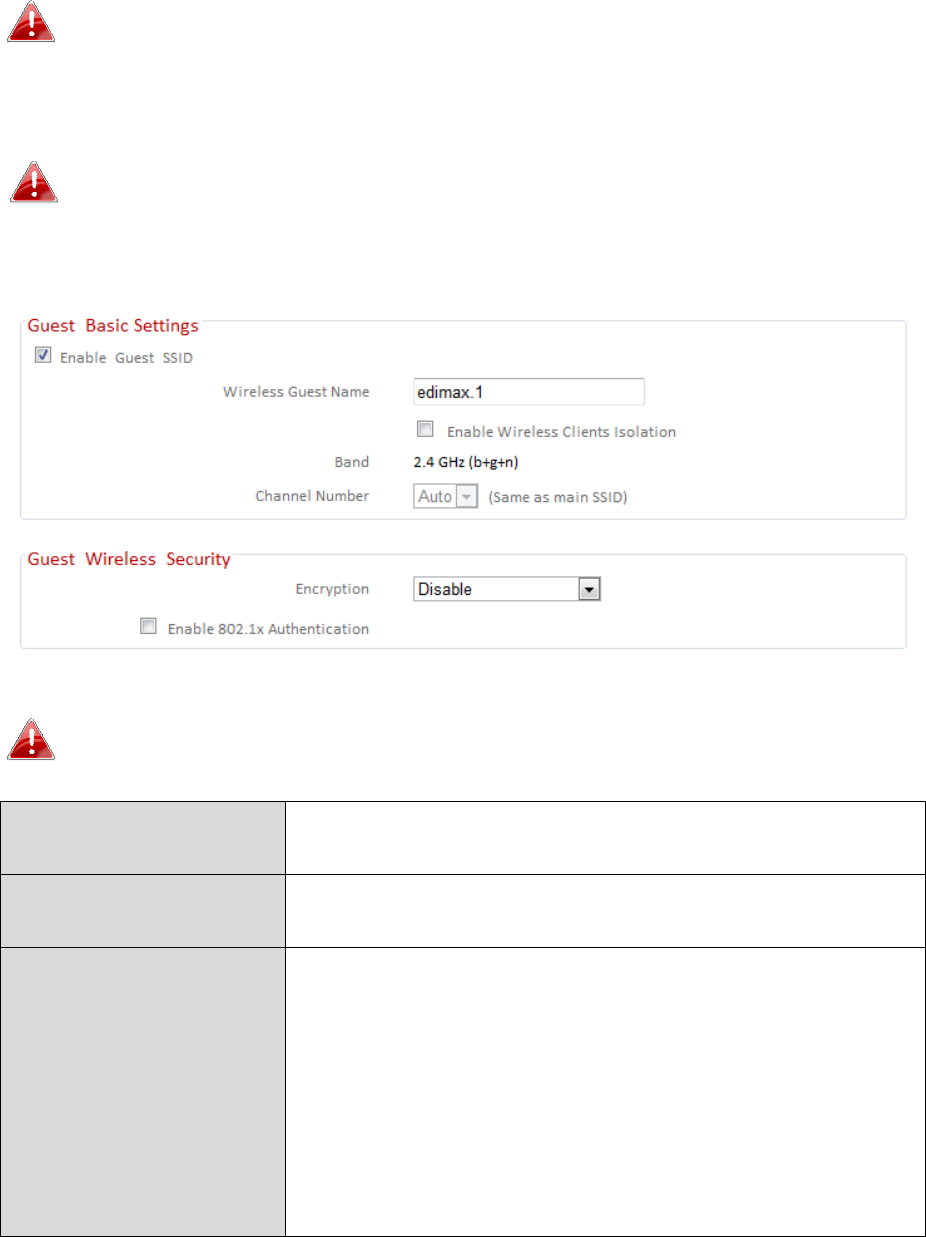The height and width of the screenshot is (1237, 926).
Task: Click the Wireless Guest Name label
Action: 296,392
